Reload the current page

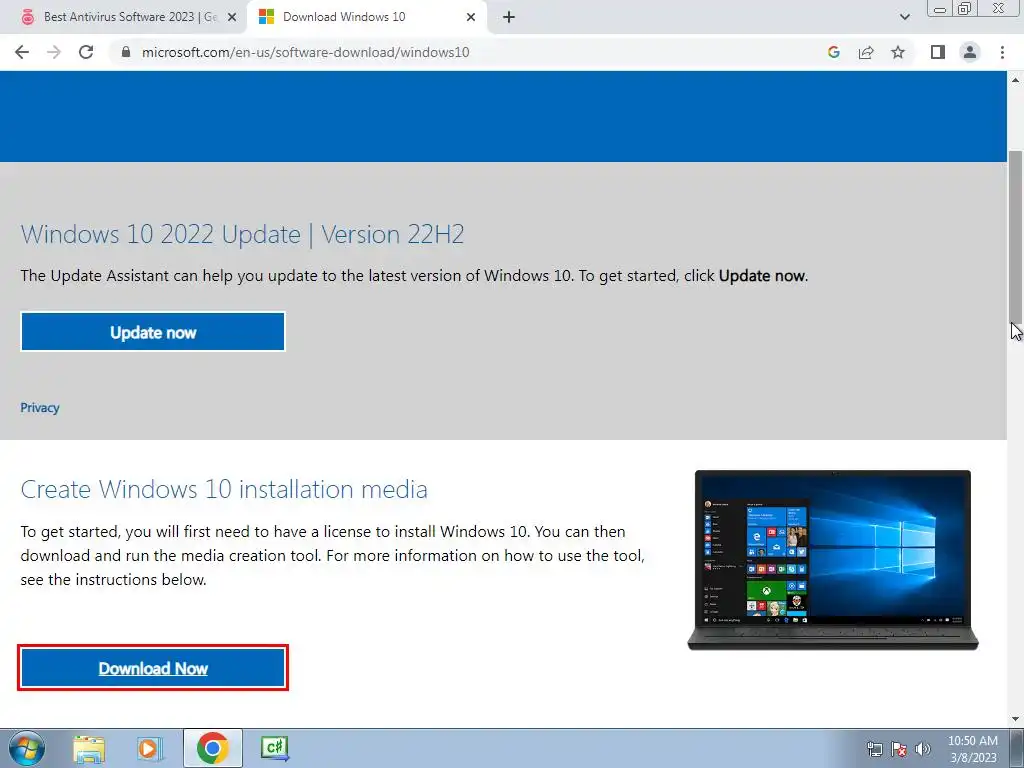coord(86,52)
